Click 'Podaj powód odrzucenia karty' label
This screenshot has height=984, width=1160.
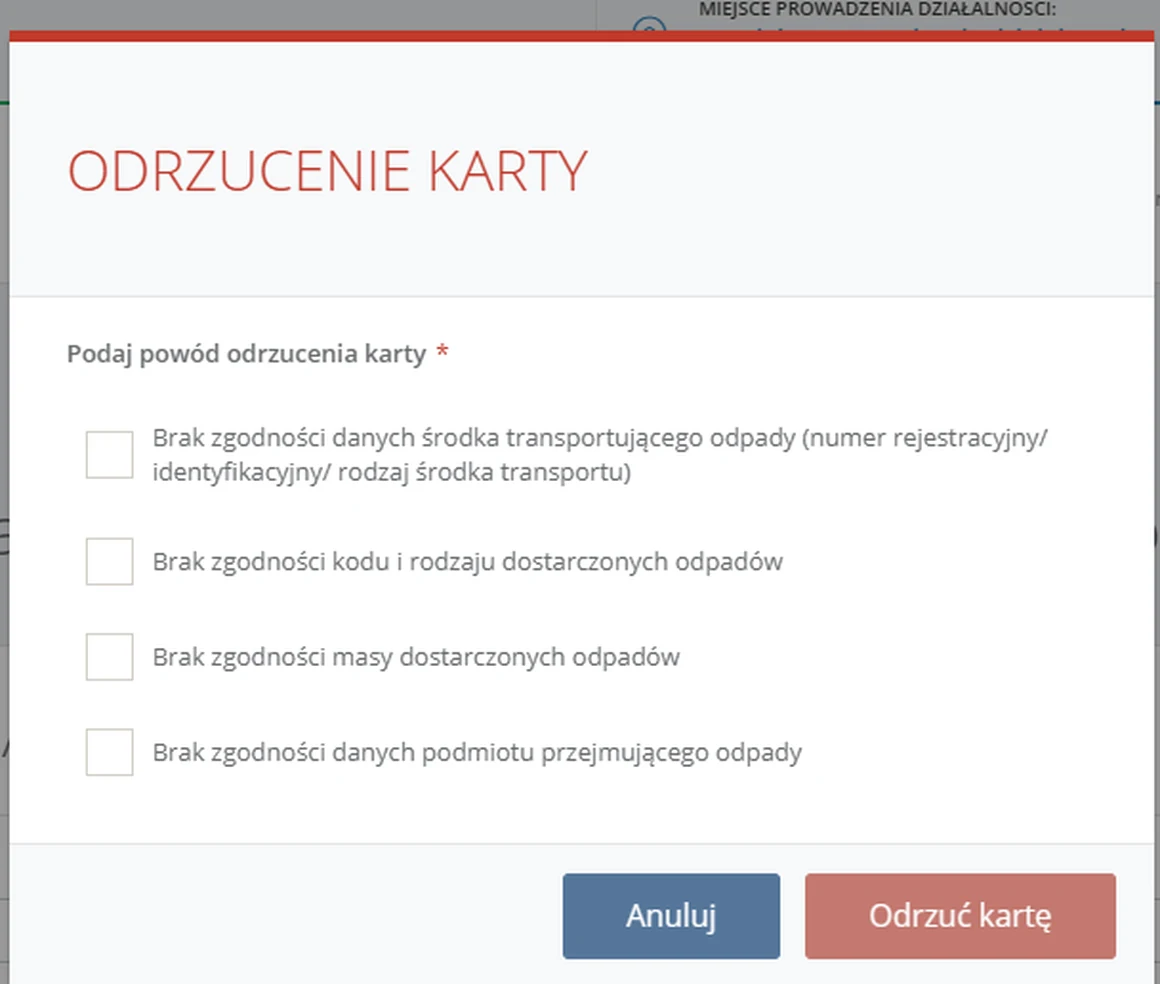pyautogui.click(x=246, y=354)
